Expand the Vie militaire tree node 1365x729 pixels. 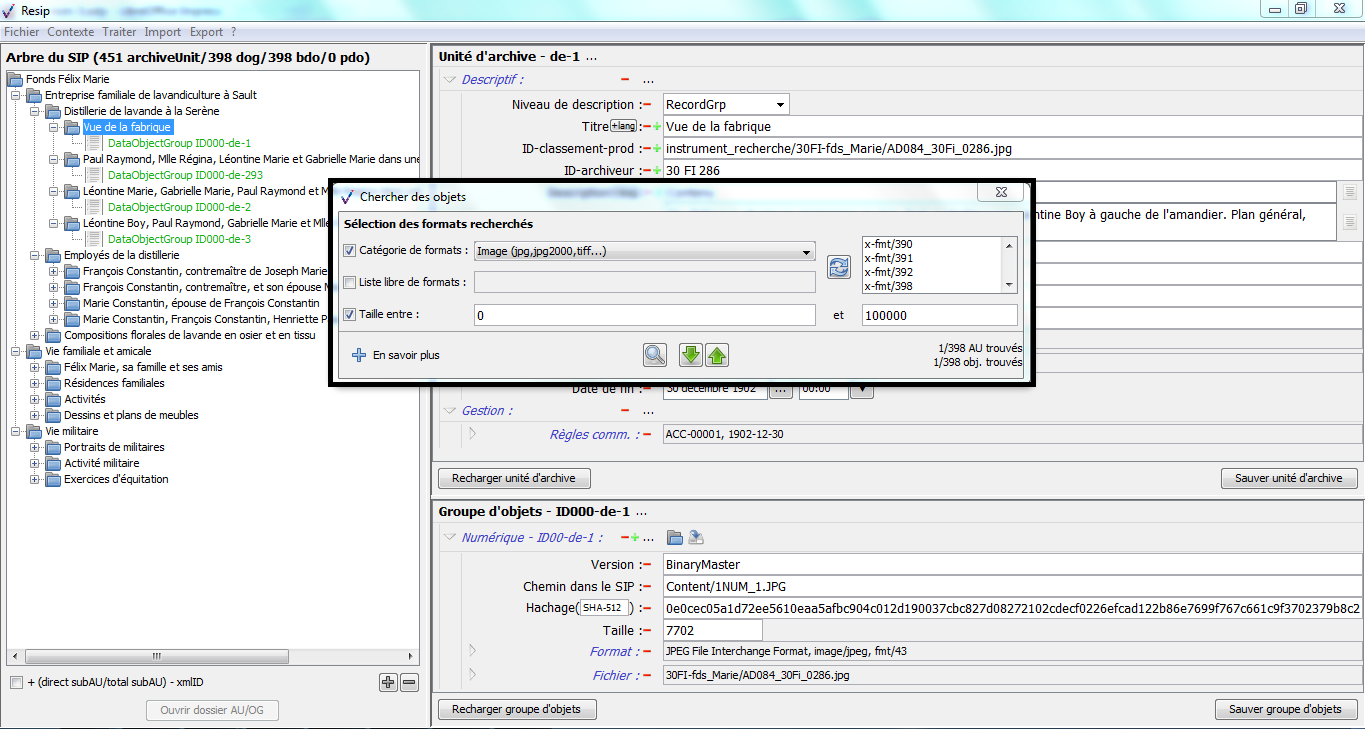pos(17,431)
